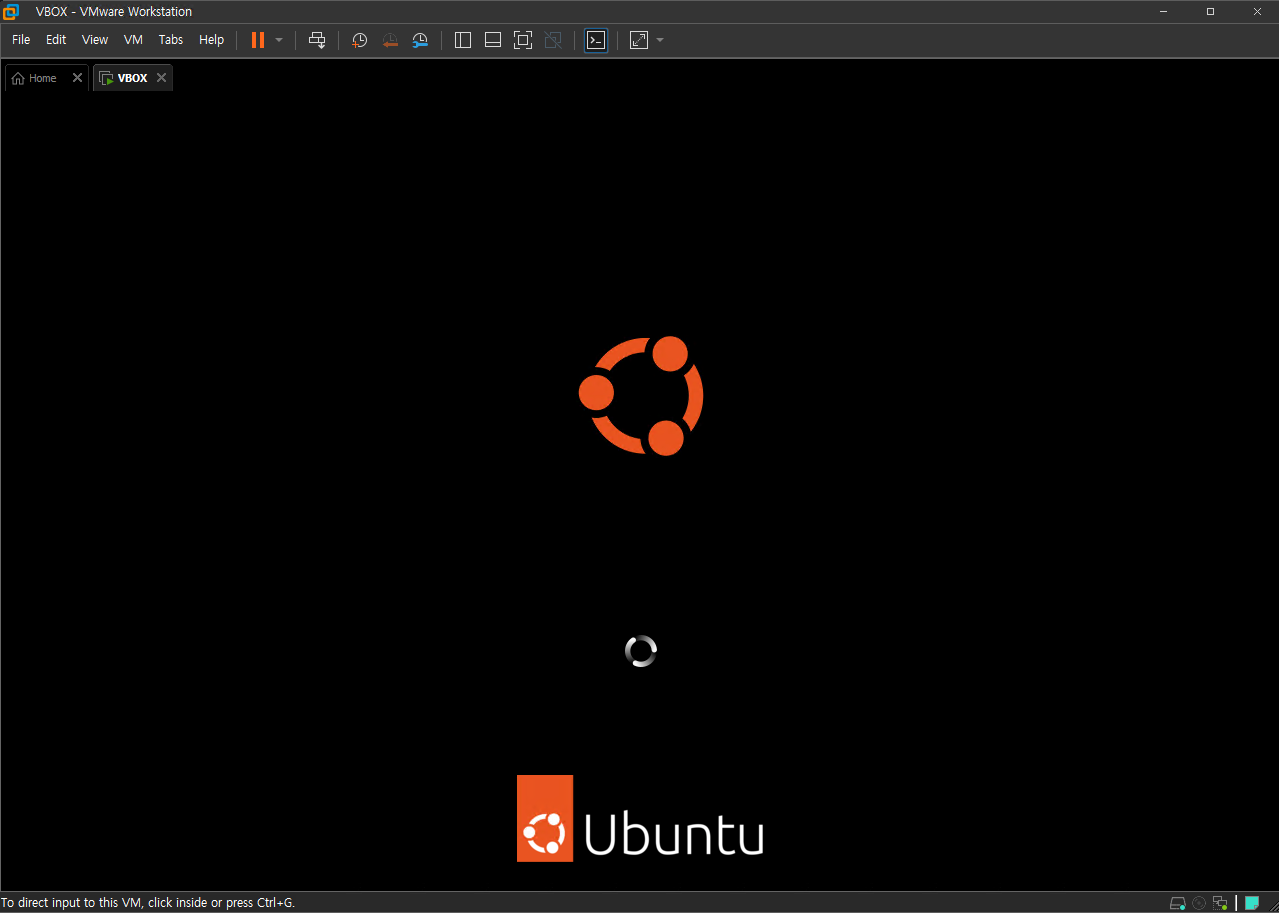Close the Home tab

pyautogui.click(x=77, y=78)
